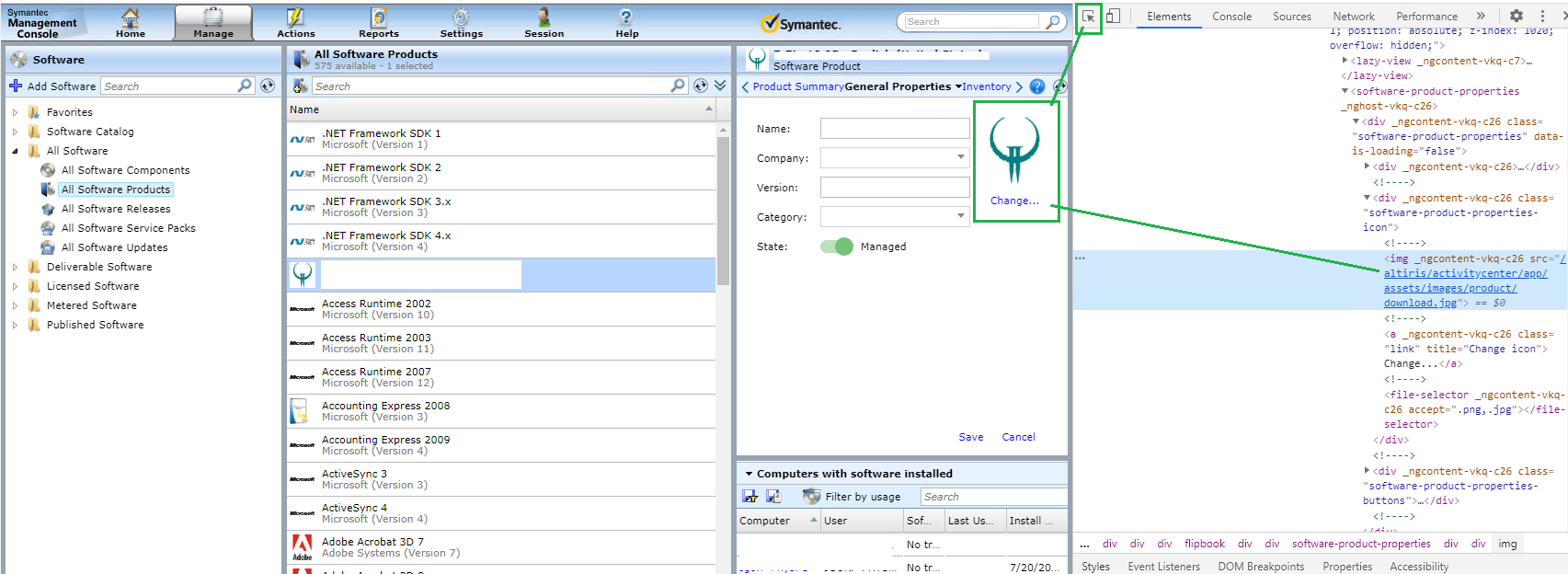The image size is (1568, 574).
Task: Select Adobe Acrobat 3D 7 row
Action: (x=500, y=547)
